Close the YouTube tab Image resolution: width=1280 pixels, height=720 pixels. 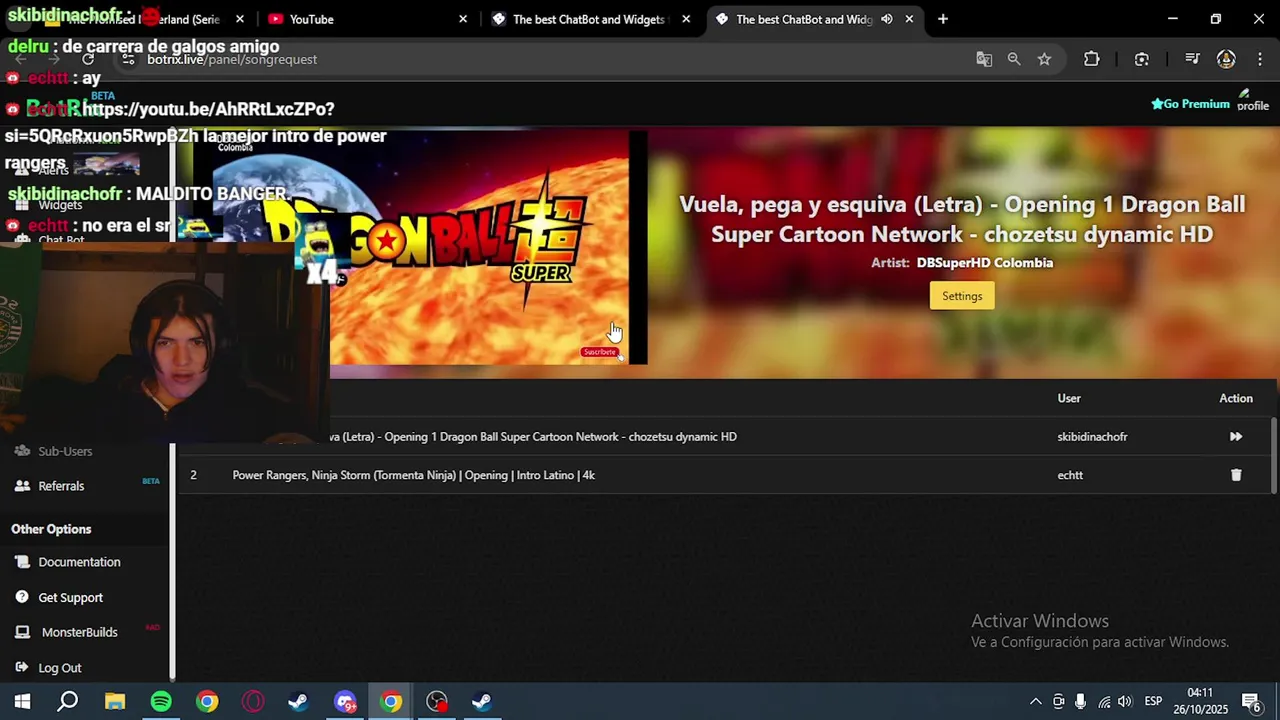(x=463, y=19)
